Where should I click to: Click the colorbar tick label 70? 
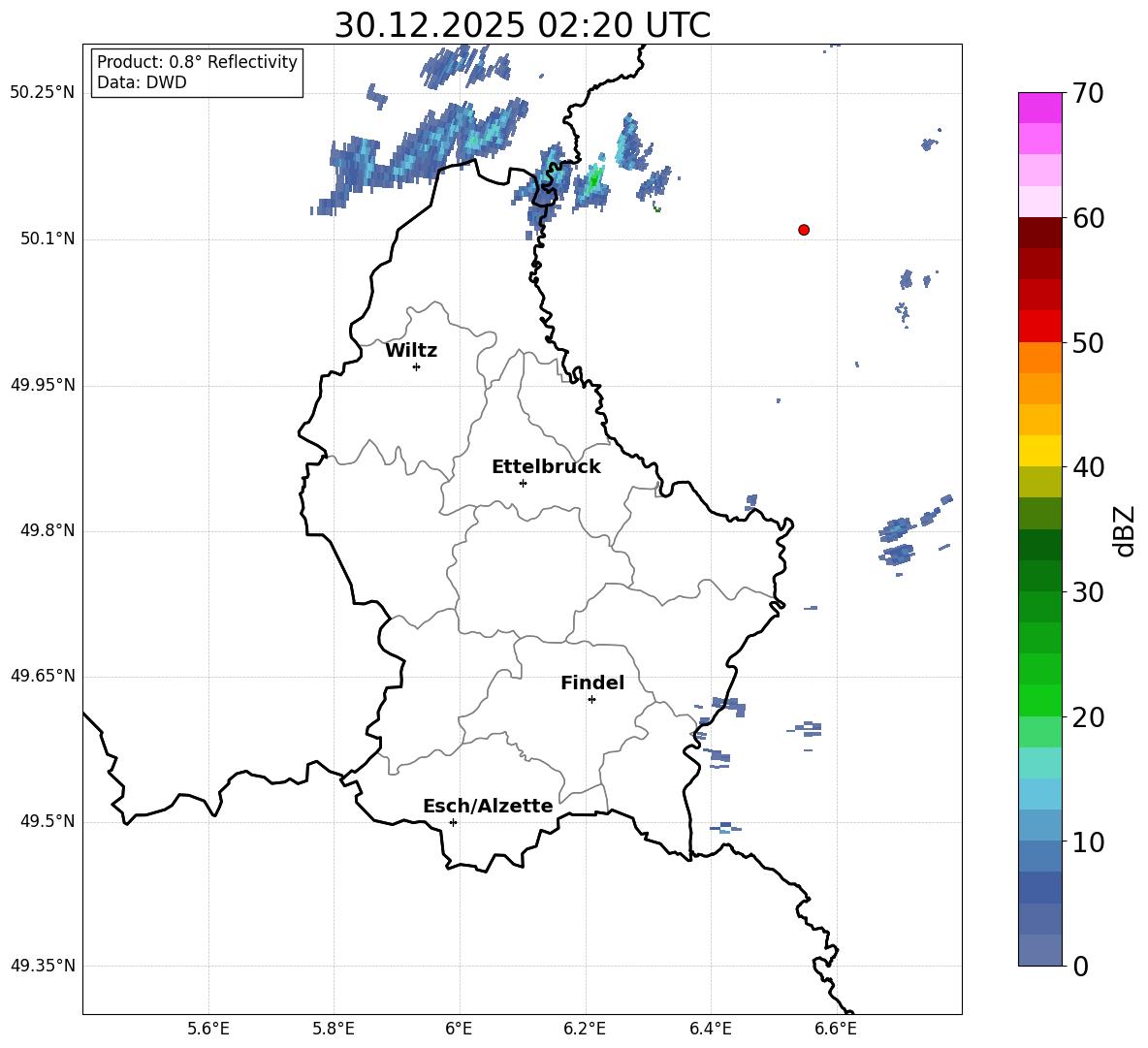(x=1088, y=93)
